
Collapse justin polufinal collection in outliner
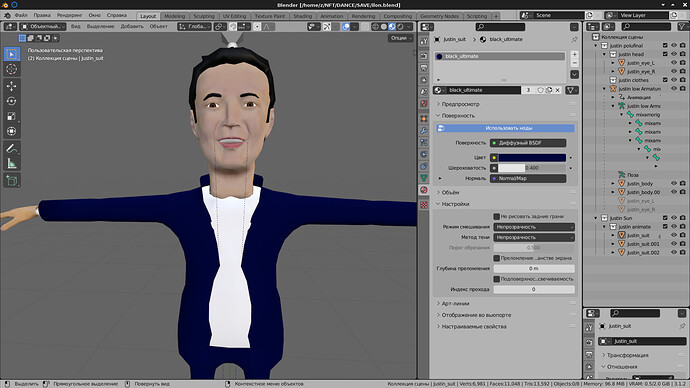tap(596, 46)
